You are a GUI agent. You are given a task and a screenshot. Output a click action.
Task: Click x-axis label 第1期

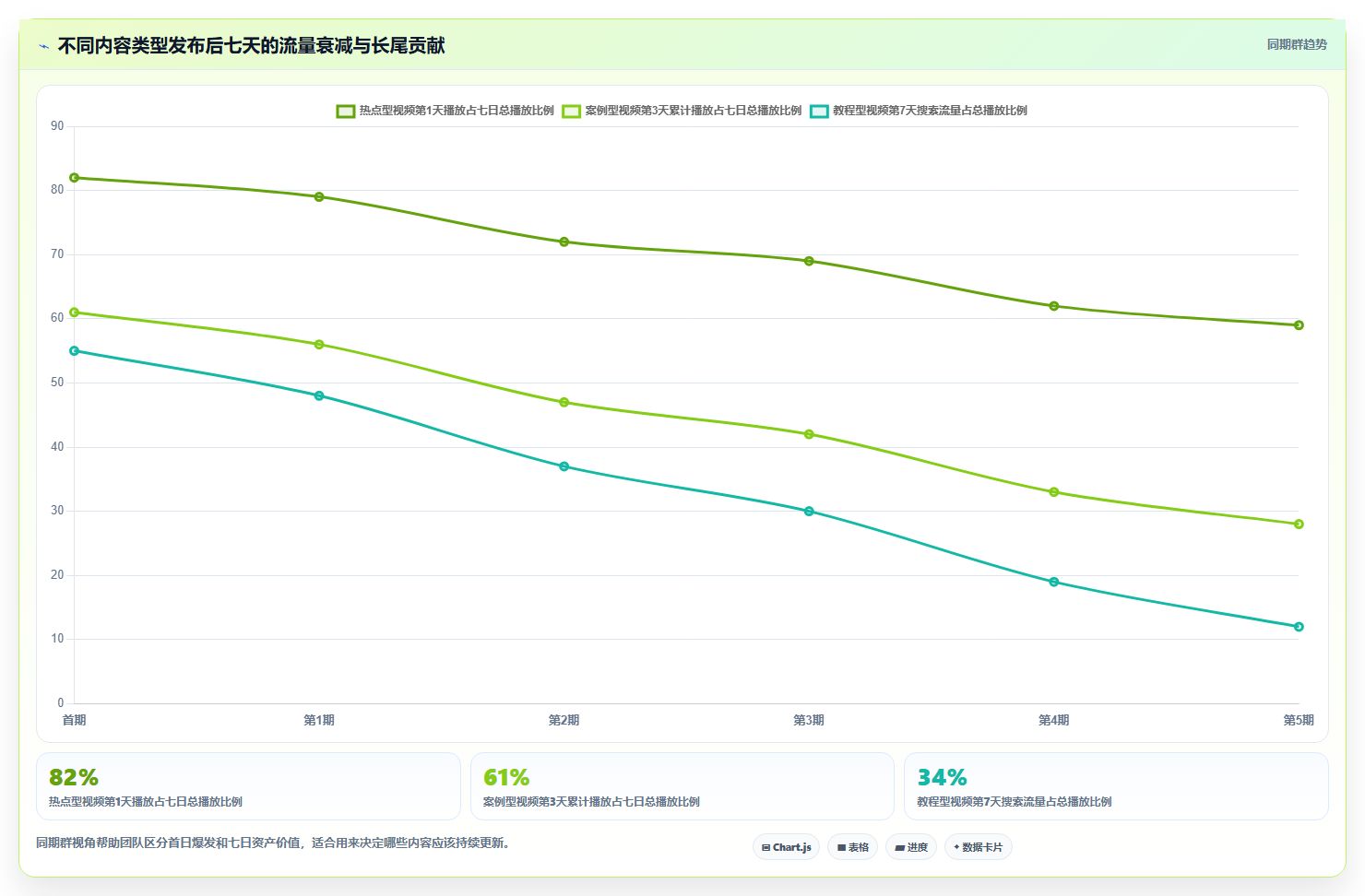tap(319, 720)
